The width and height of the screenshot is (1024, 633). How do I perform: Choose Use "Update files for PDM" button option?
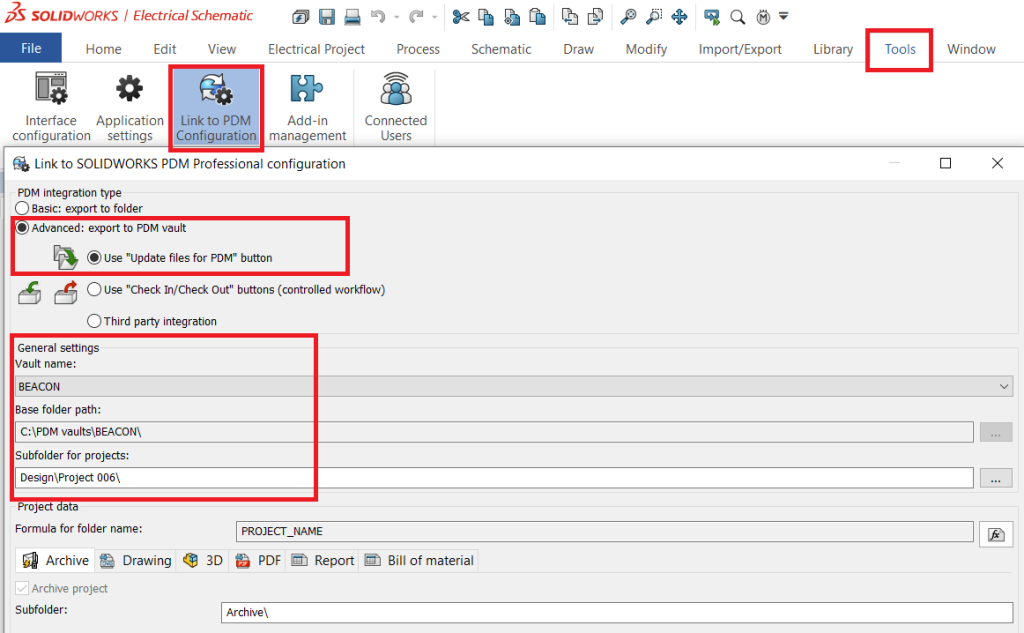(x=94, y=258)
